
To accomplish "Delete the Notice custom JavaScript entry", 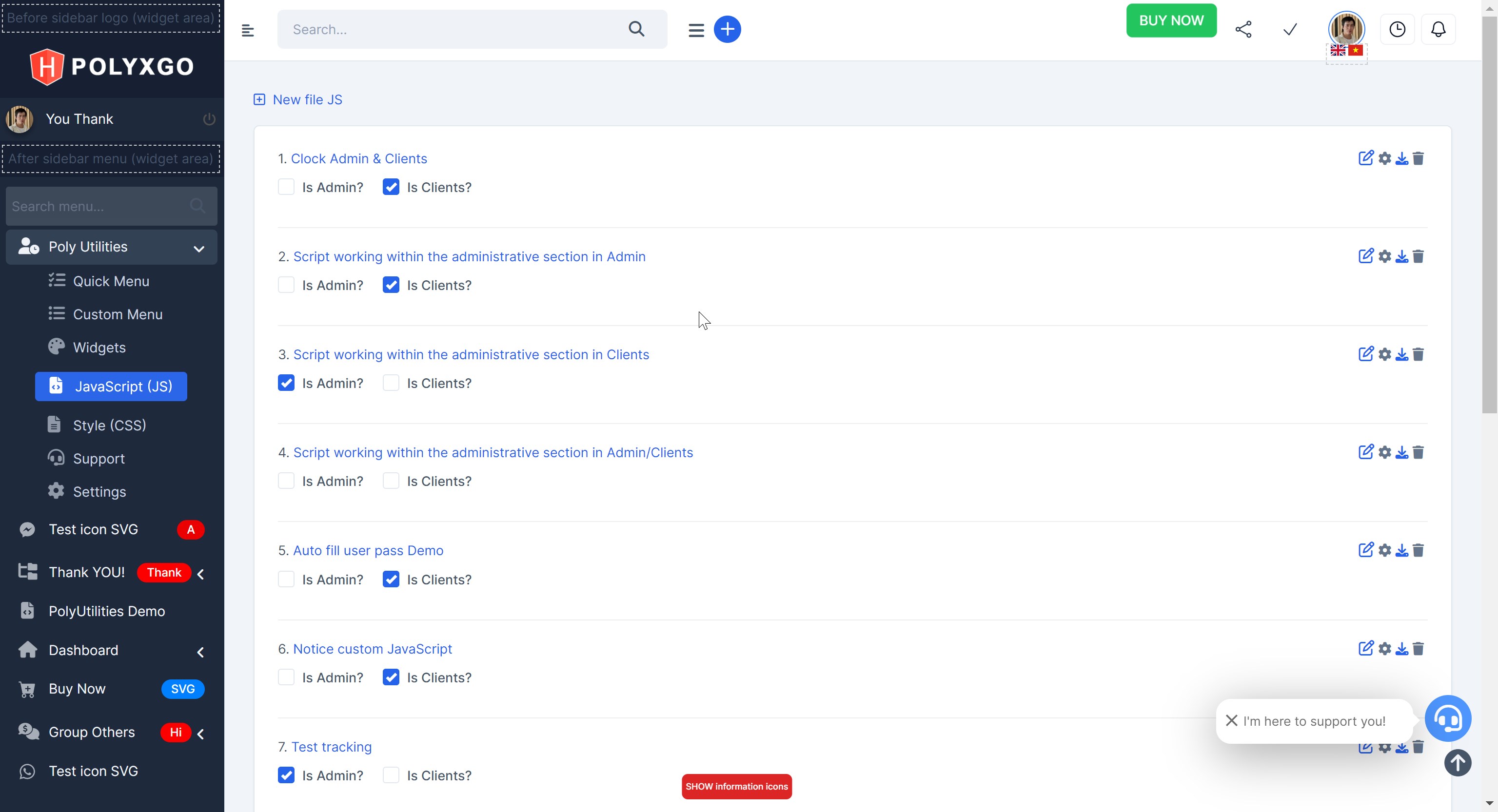I will (1419, 649).
